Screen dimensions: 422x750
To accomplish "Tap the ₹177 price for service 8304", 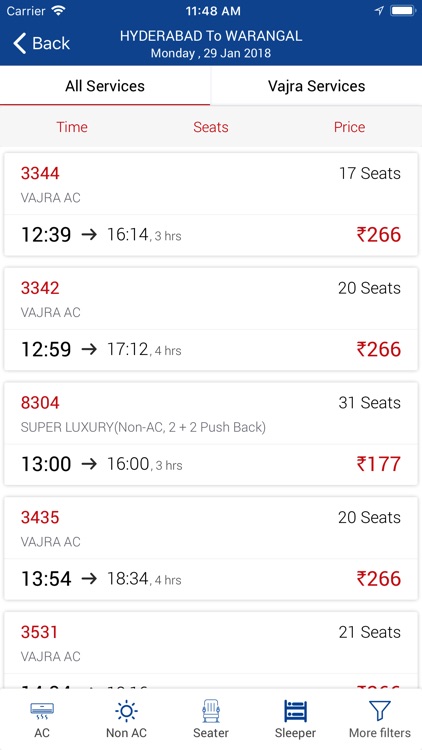I will coord(378,464).
